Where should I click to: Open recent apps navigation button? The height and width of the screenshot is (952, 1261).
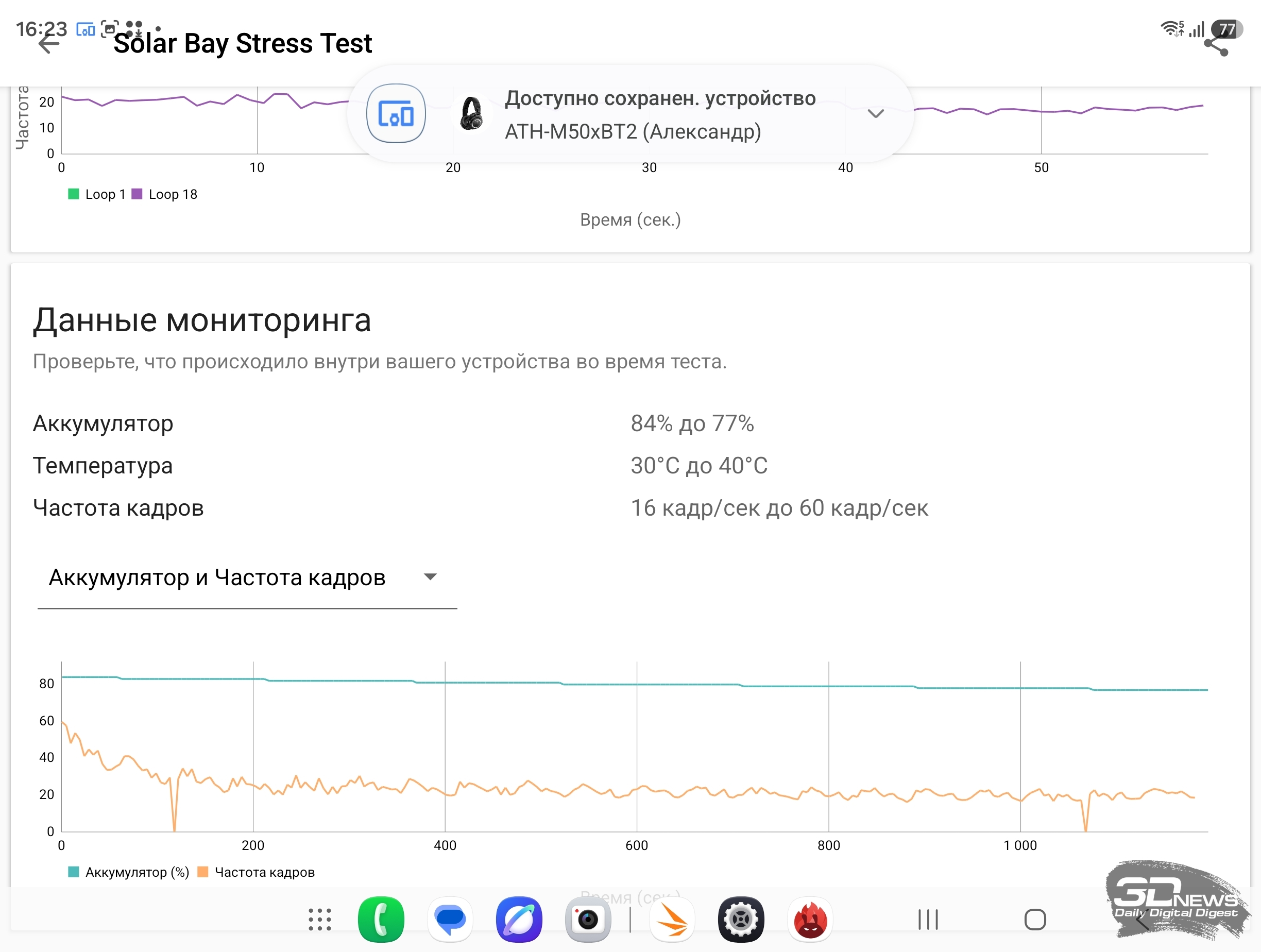pos(928,920)
